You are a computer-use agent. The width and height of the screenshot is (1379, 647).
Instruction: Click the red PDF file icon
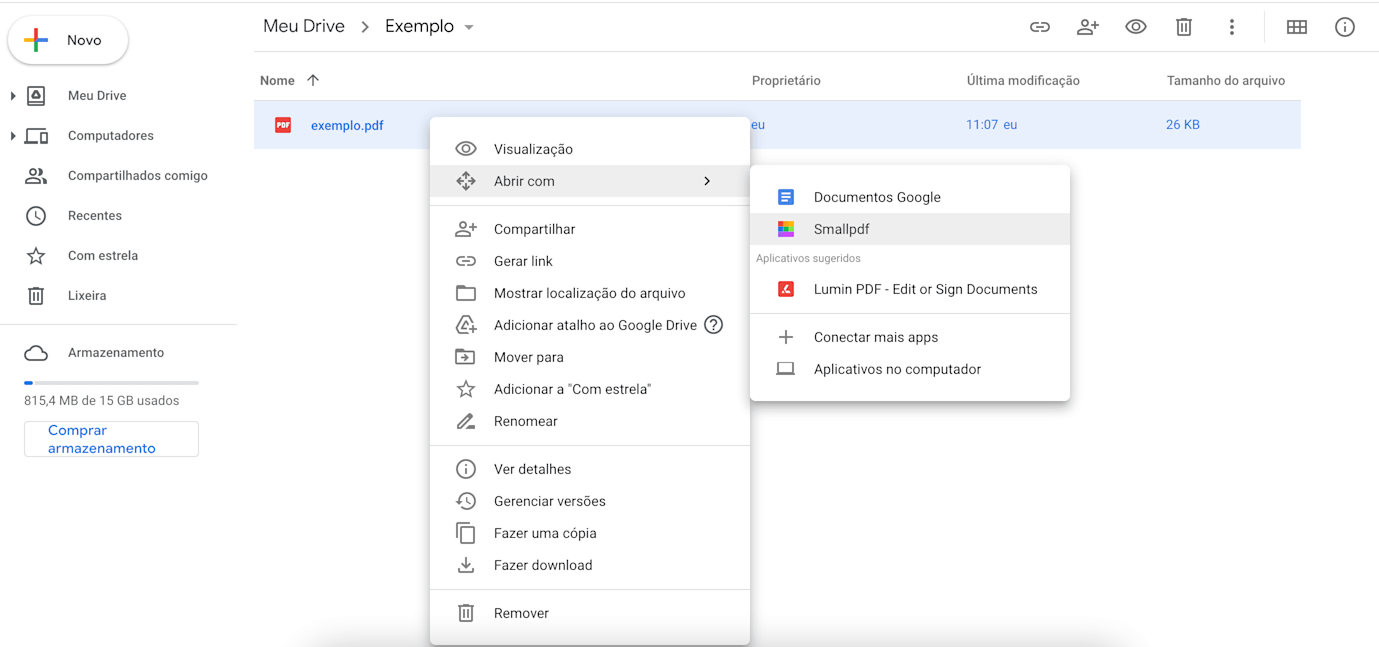coord(283,125)
